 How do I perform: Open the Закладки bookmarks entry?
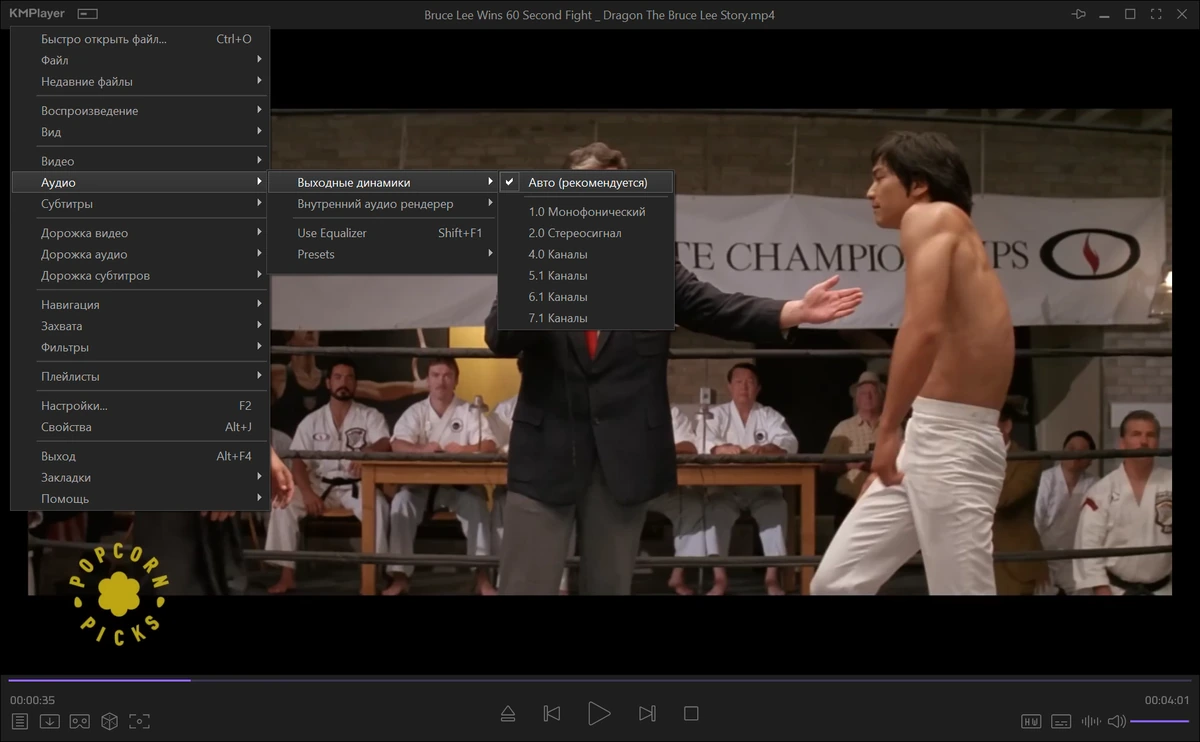[x=140, y=478]
